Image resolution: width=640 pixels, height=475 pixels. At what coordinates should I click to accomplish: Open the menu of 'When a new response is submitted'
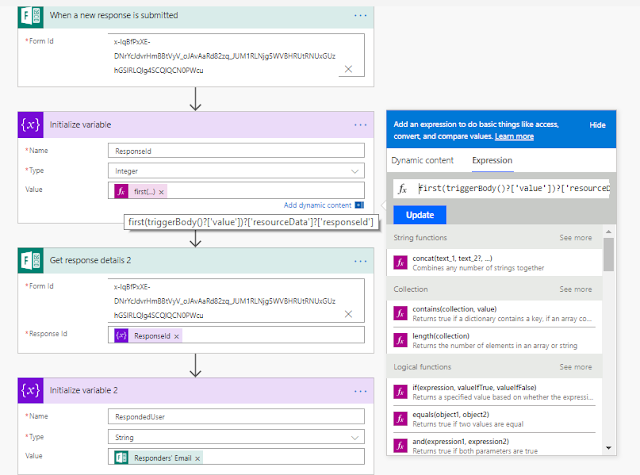[x=360, y=16]
